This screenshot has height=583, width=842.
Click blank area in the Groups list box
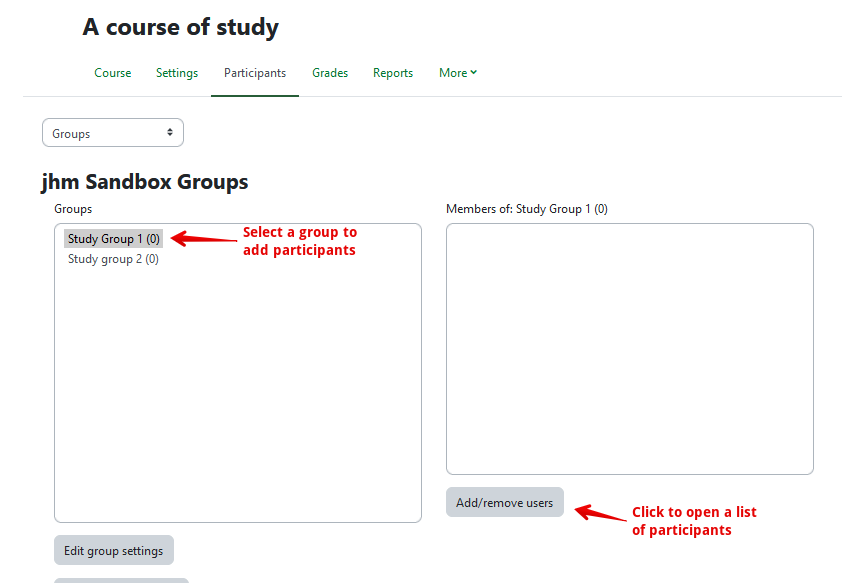(x=238, y=400)
